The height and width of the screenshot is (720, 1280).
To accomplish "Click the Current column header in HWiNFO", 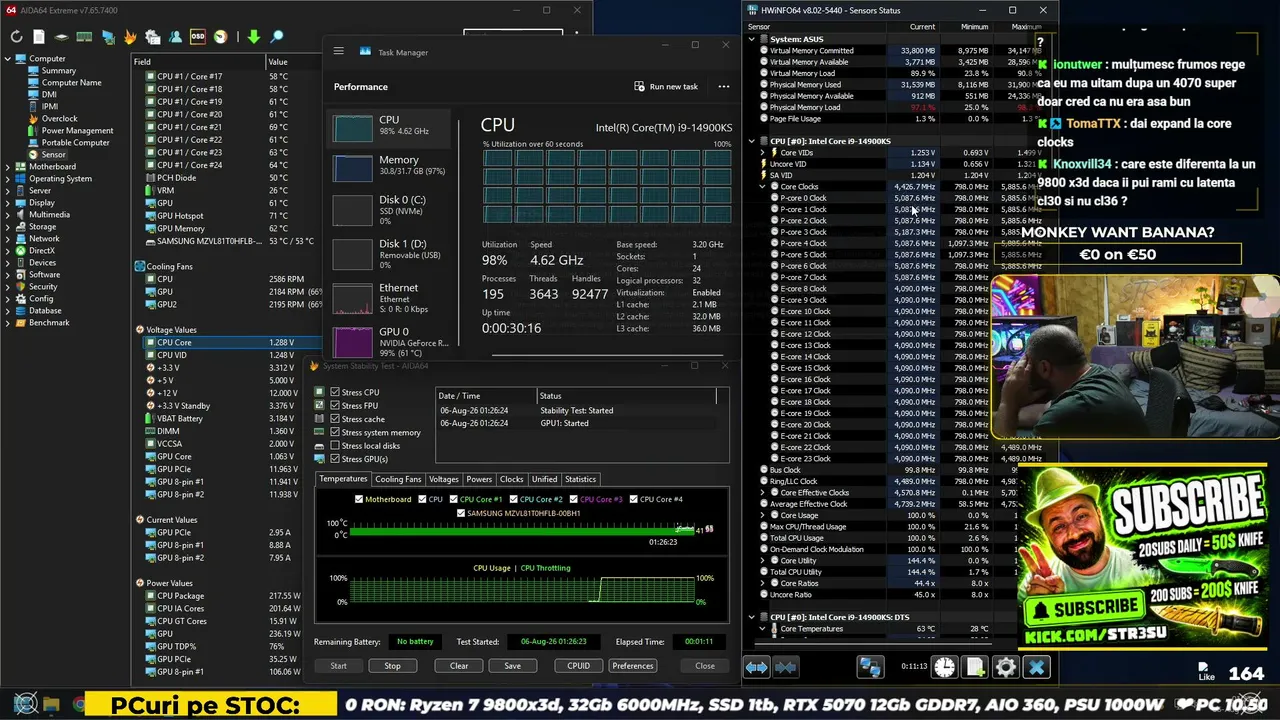I will tap(922, 27).
